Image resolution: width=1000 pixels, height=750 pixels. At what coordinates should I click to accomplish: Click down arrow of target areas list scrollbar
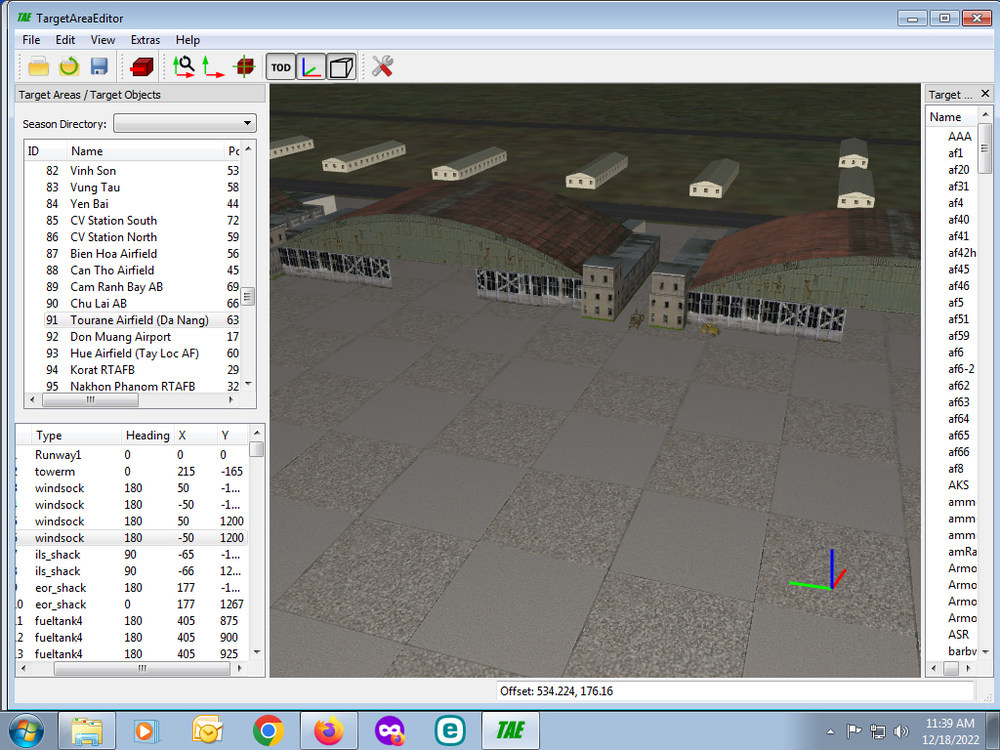[248, 384]
